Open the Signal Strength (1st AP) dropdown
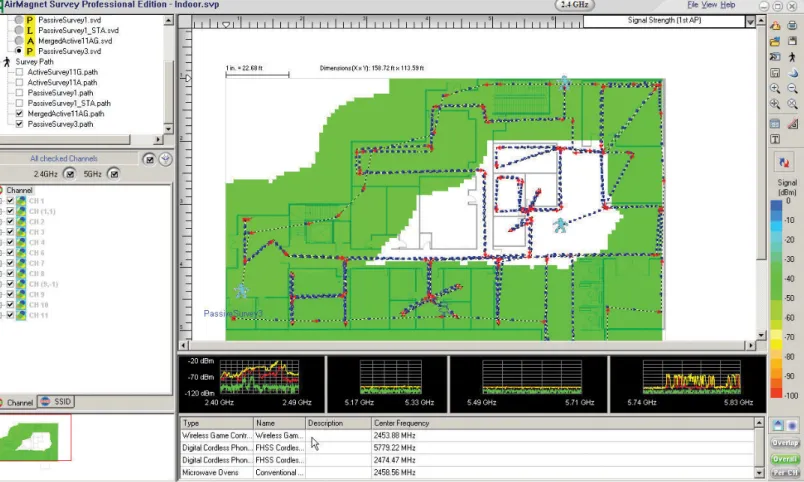 click(750, 21)
